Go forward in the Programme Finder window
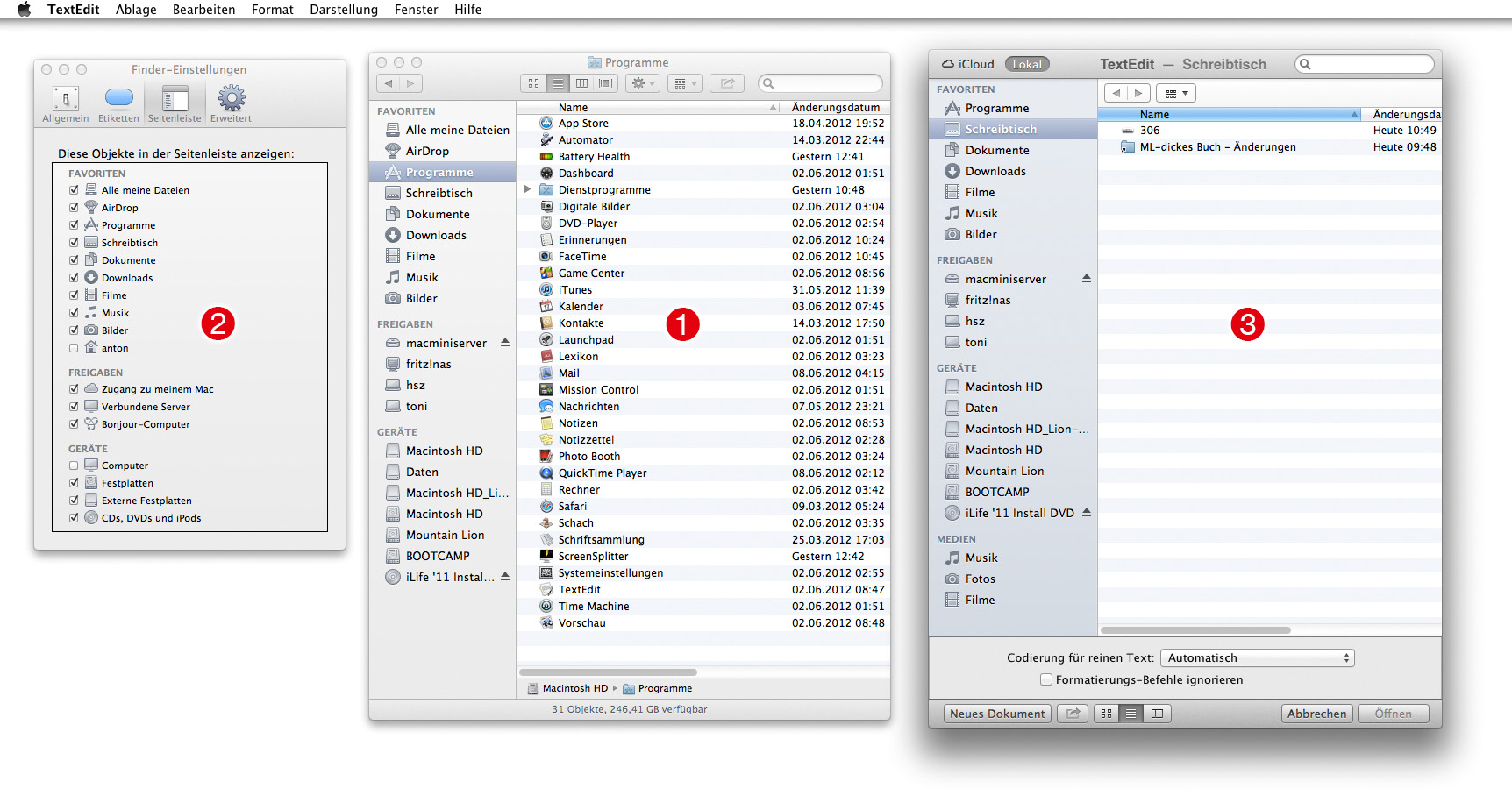1512x796 pixels. pos(410,83)
